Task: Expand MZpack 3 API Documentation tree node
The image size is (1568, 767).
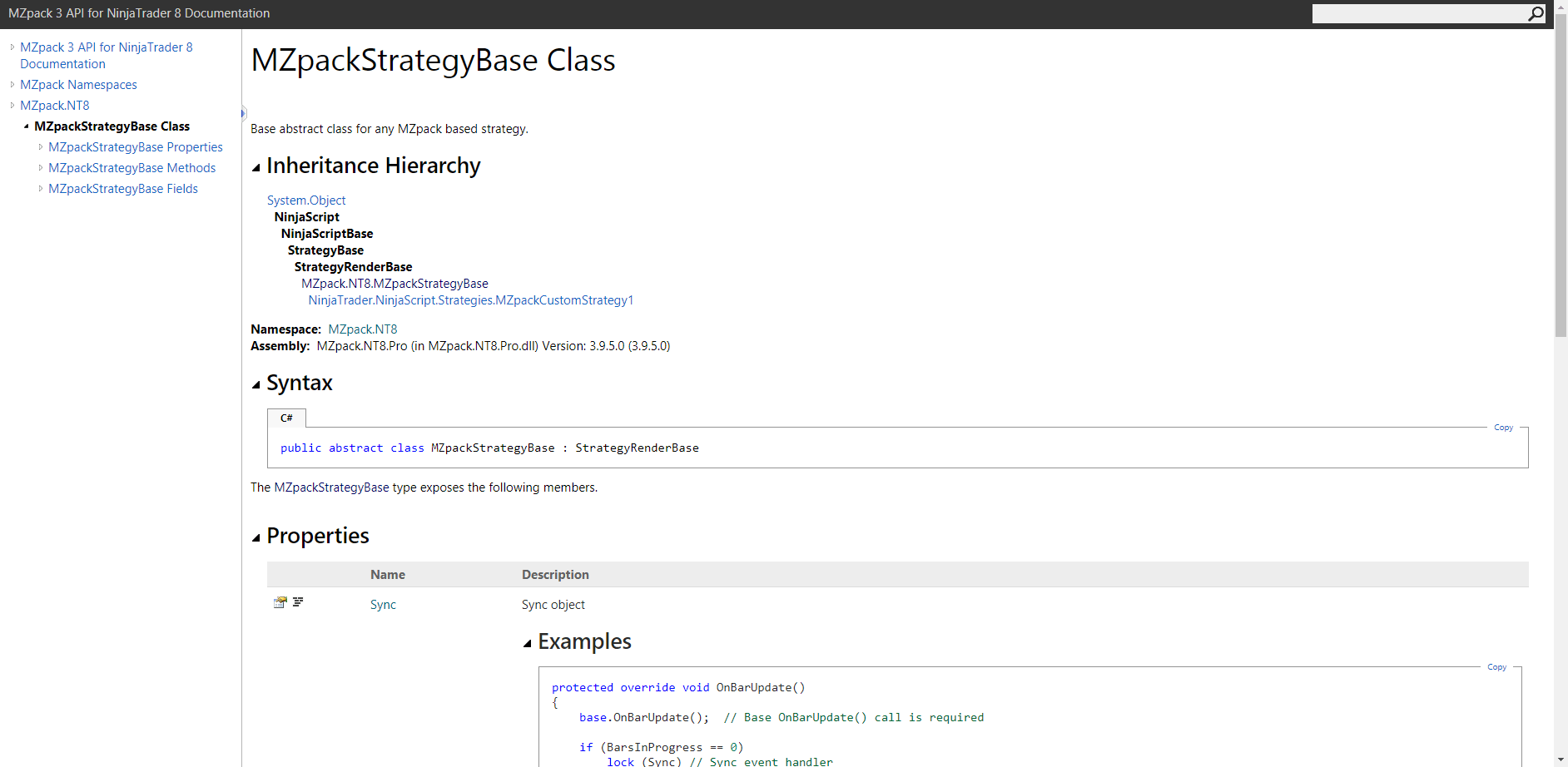Action: point(12,47)
